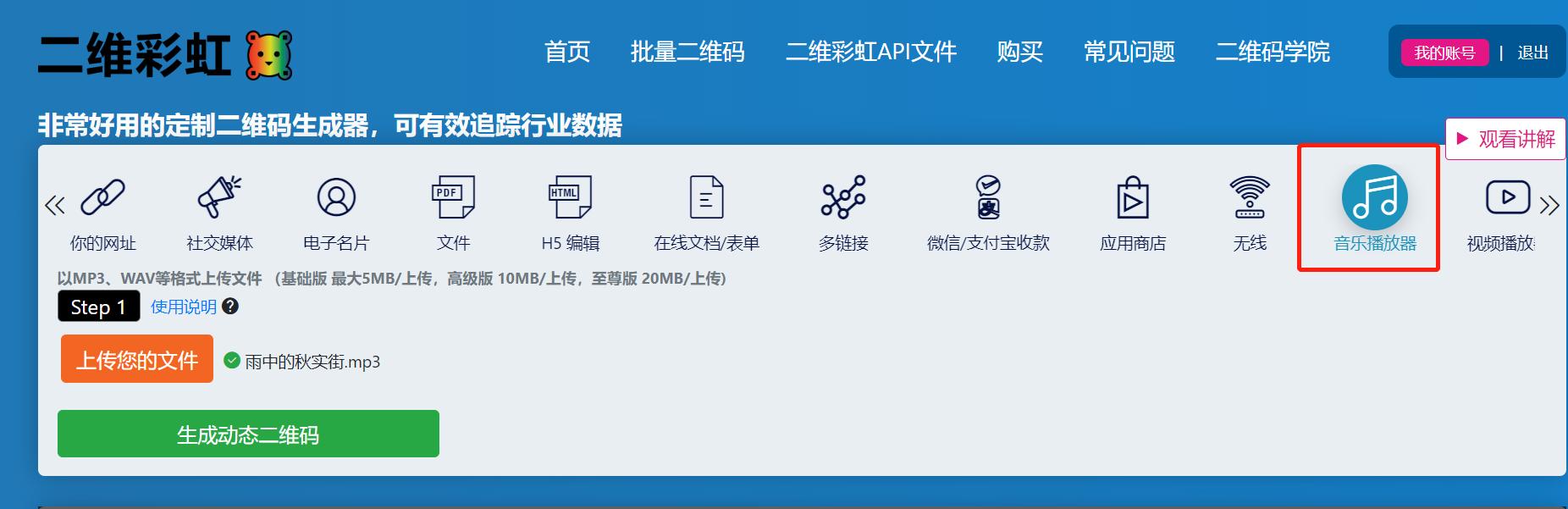
Task: Pick the video player QR type
Action: pos(1507,199)
